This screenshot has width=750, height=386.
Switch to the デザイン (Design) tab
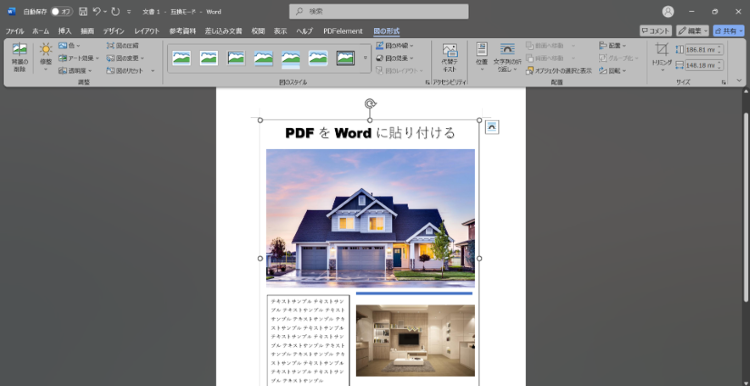coord(114,31)
